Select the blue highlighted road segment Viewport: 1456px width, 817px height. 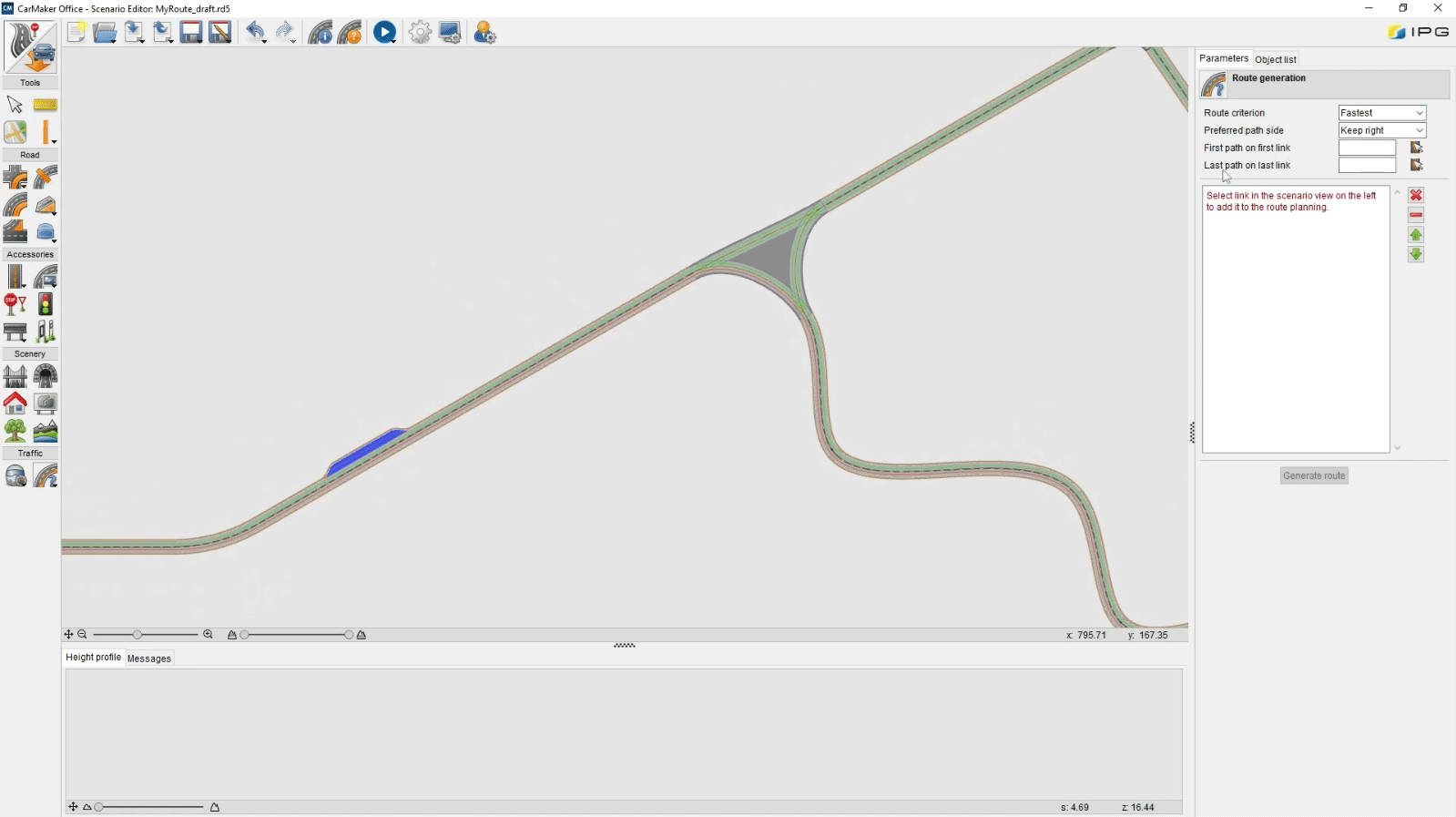(366, 451)
